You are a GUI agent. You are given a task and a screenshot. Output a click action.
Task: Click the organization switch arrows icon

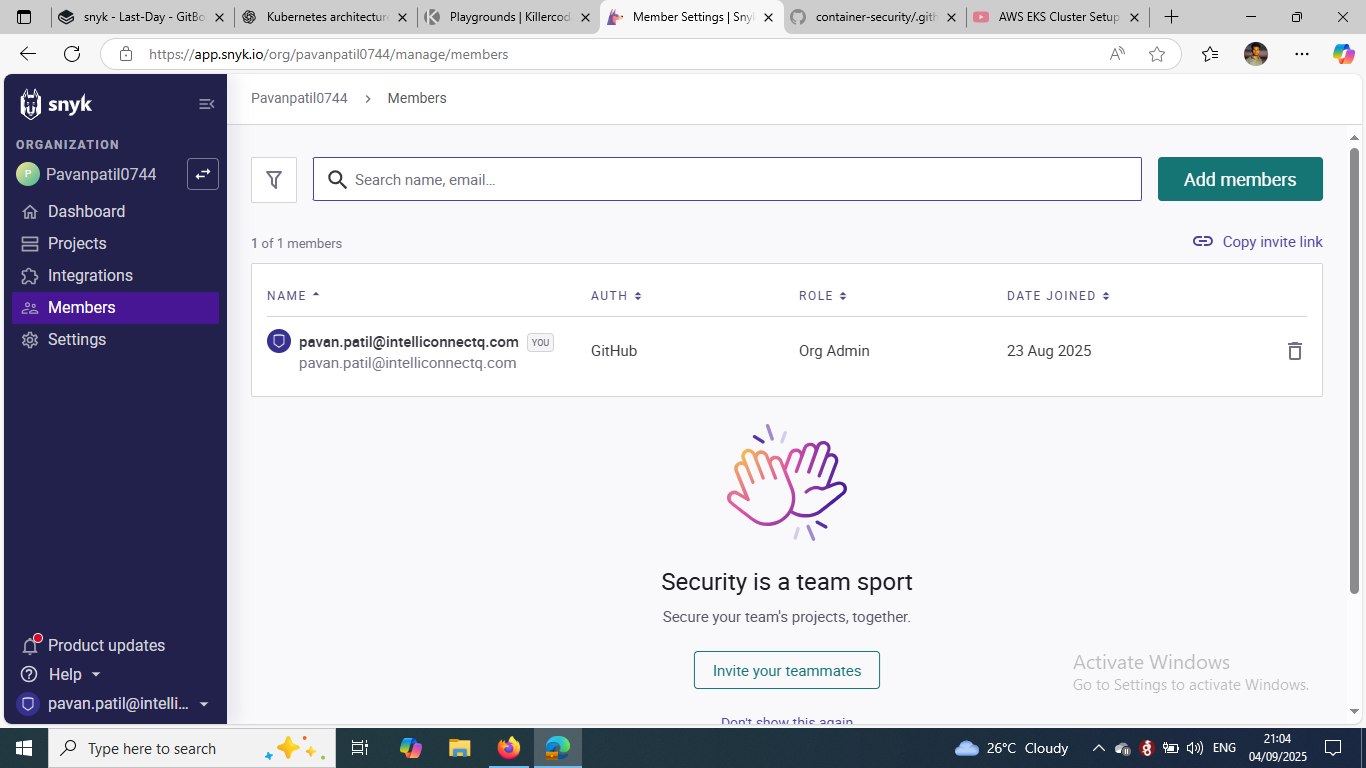point(203,174)
